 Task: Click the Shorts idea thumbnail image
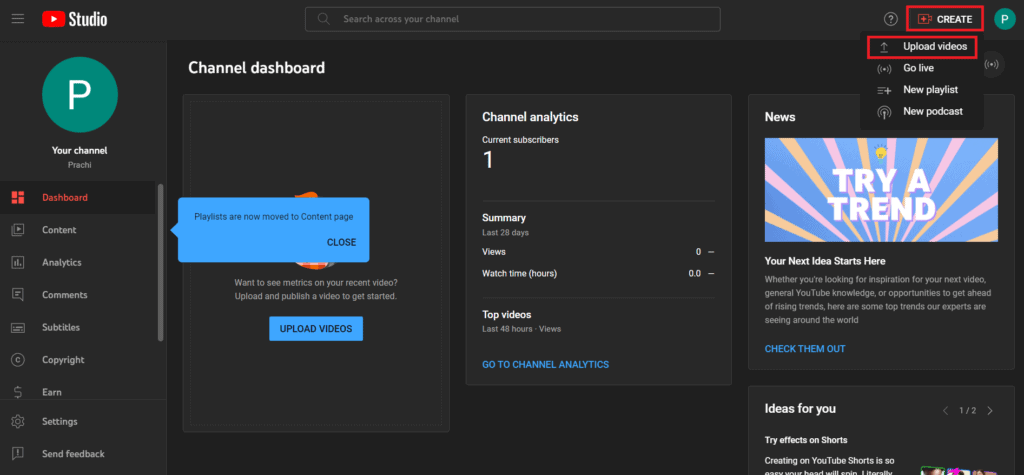pyautogui.click(x=959, y=470)
